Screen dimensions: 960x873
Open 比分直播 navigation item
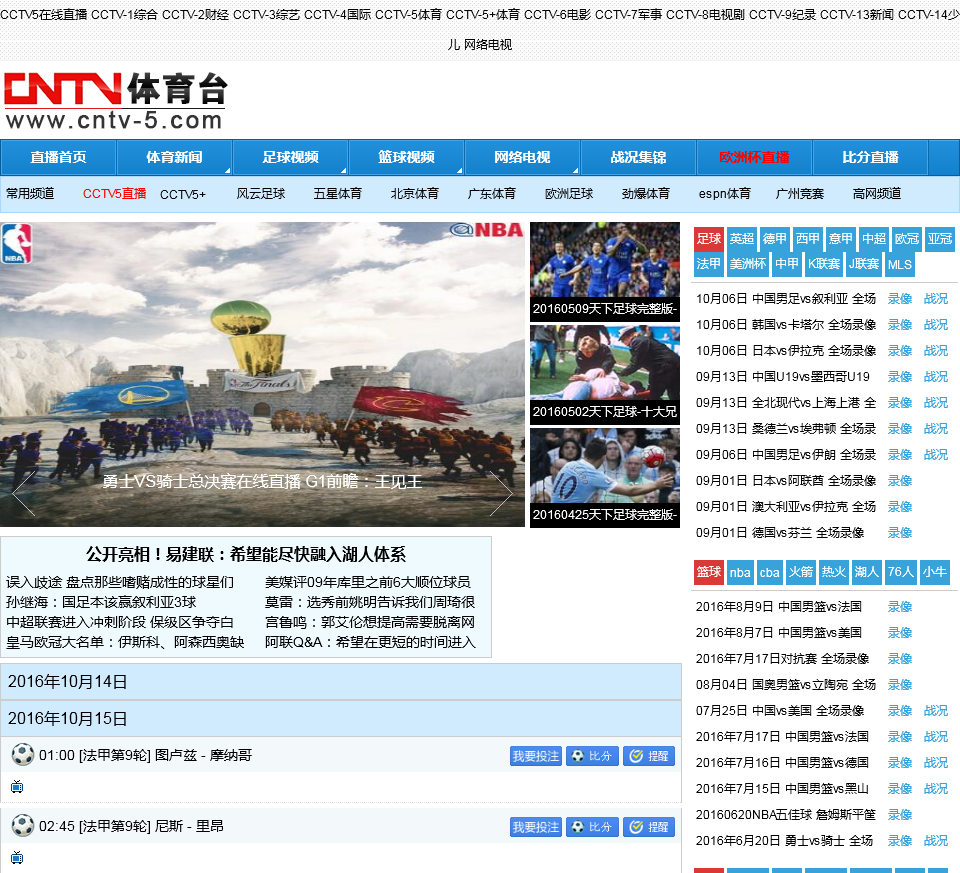[x=871, y=157]
